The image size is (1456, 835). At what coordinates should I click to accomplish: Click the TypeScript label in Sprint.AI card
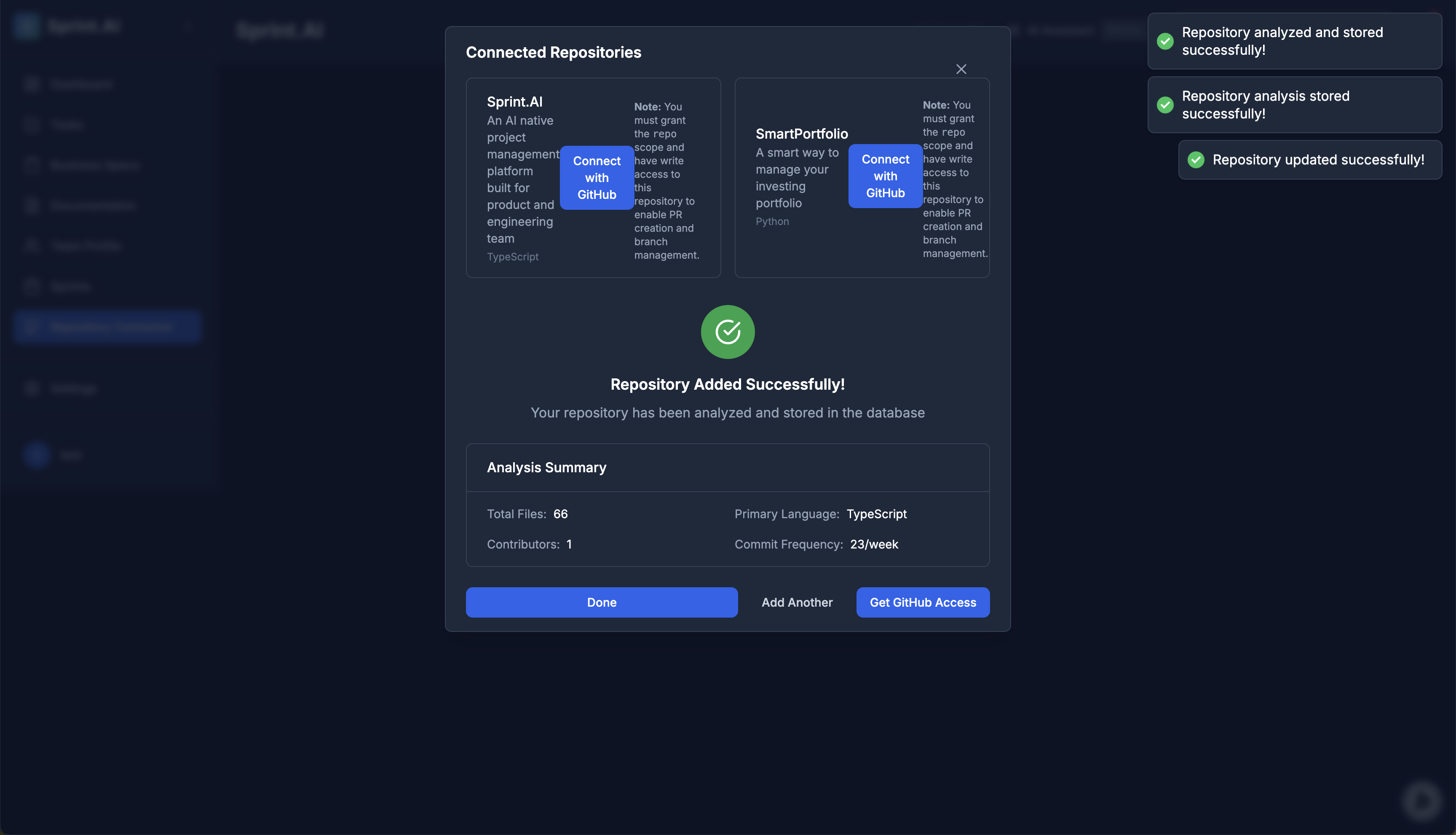512,257
